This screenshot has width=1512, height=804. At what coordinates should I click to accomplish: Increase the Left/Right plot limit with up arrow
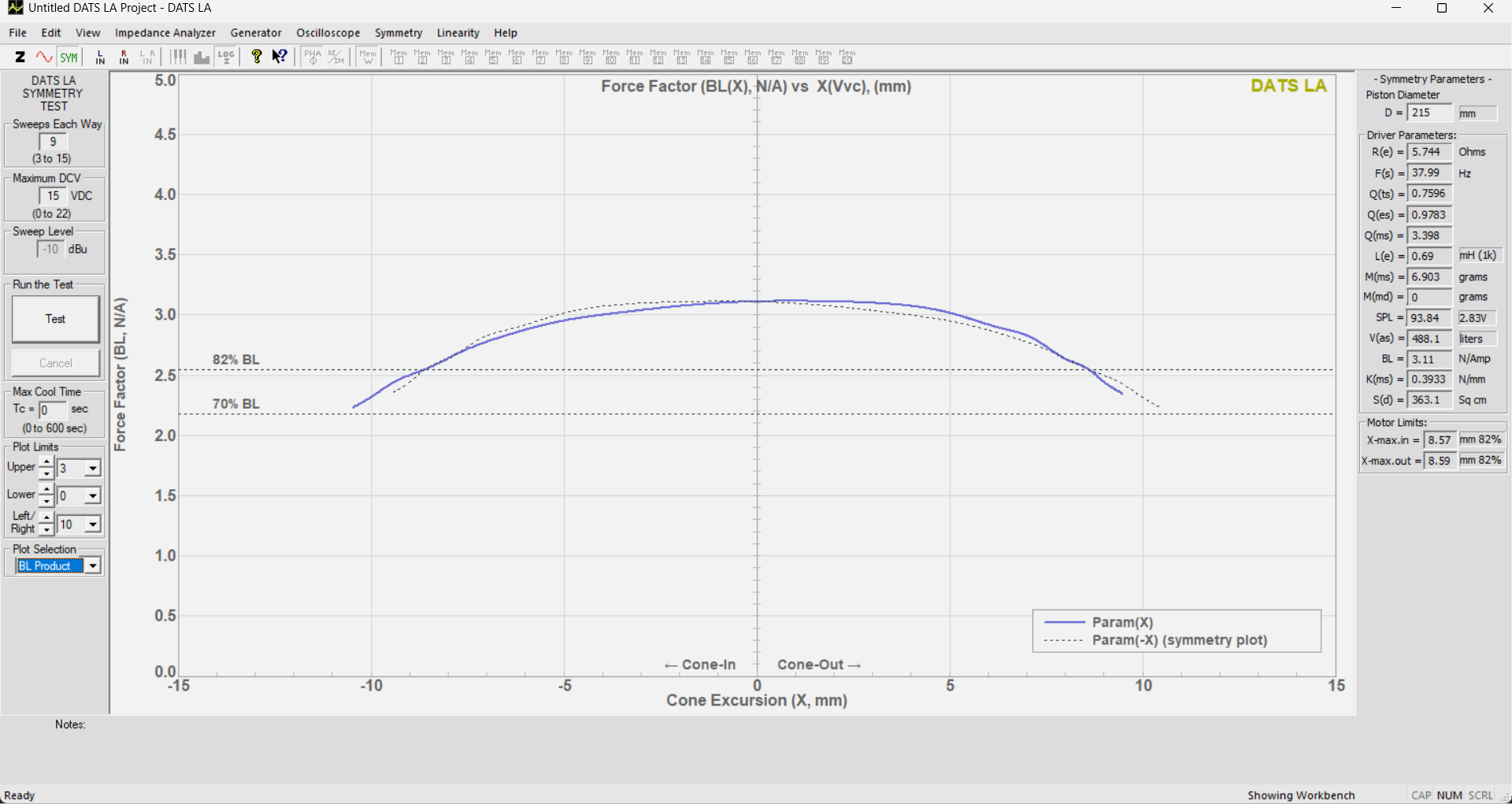click(x=46, y=517)
